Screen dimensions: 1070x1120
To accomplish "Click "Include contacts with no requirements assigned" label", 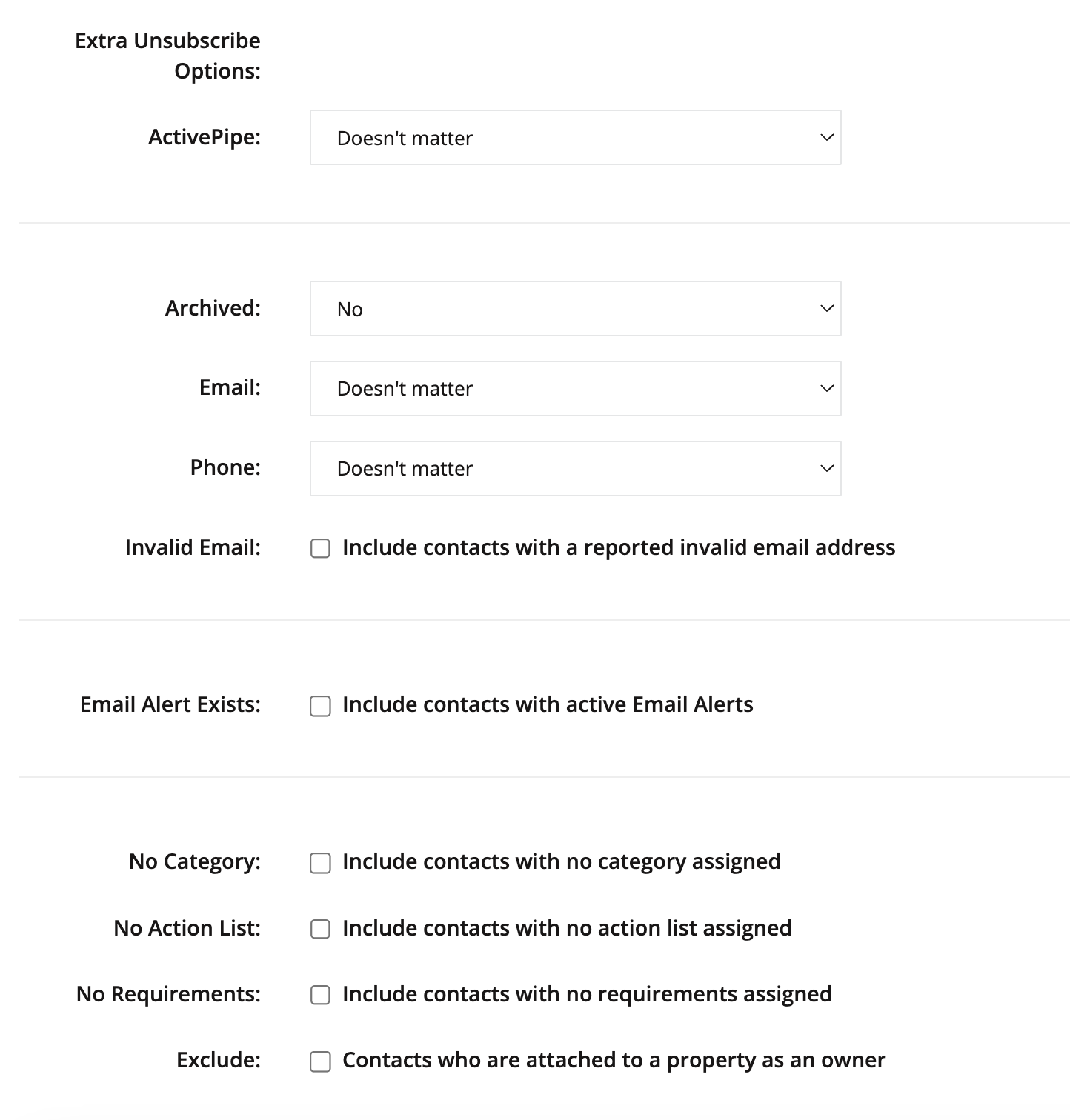I will click(587, 994).
